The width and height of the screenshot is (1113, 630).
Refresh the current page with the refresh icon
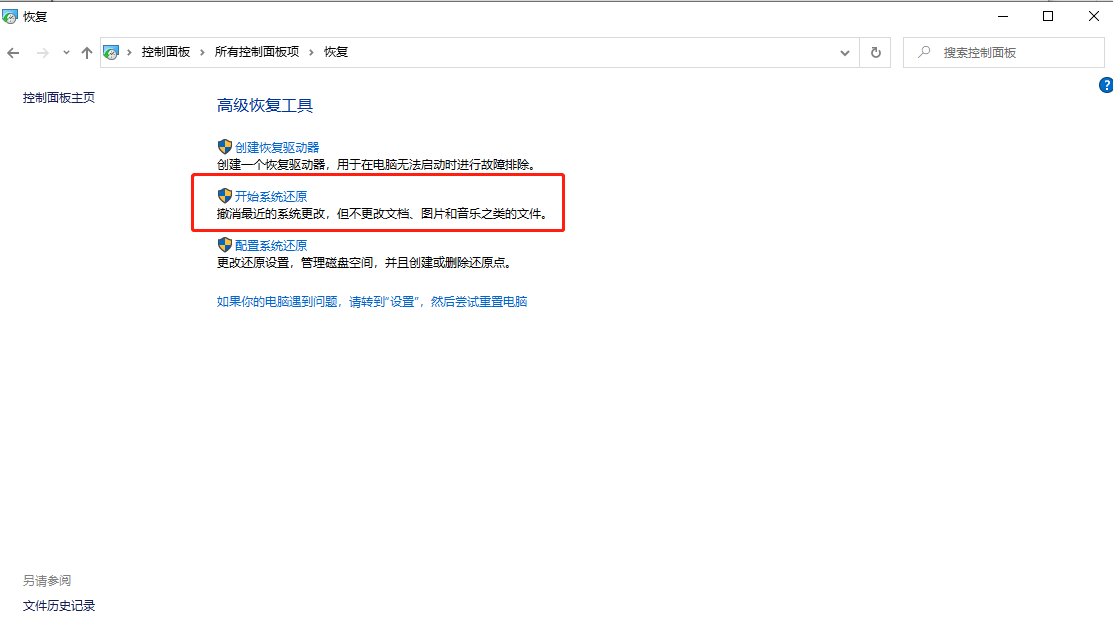point(875,52)
